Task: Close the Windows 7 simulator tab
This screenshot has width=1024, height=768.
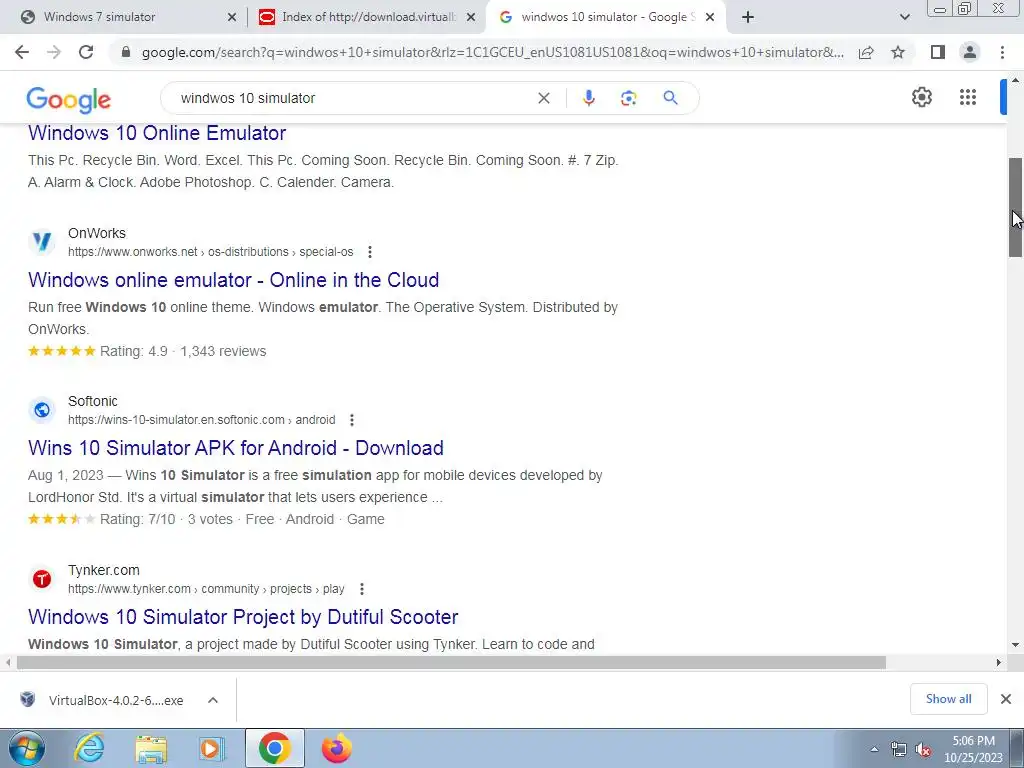Action: pos(231,17)
